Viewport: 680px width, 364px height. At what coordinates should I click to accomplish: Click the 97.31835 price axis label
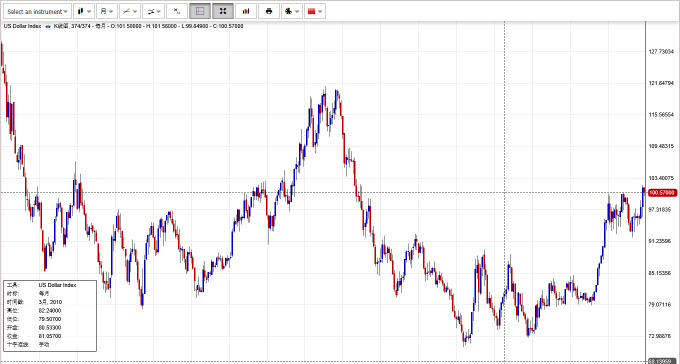pyautogui.click(x=661, y=210)
